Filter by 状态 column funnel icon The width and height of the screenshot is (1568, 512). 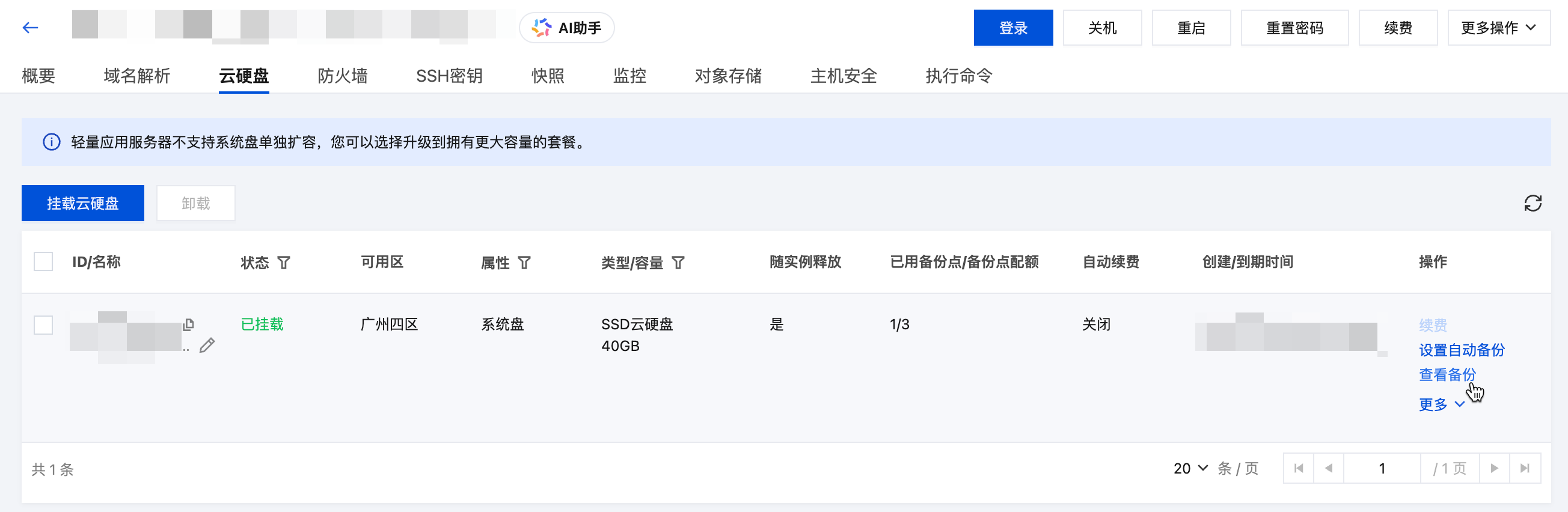click(284, 263)
